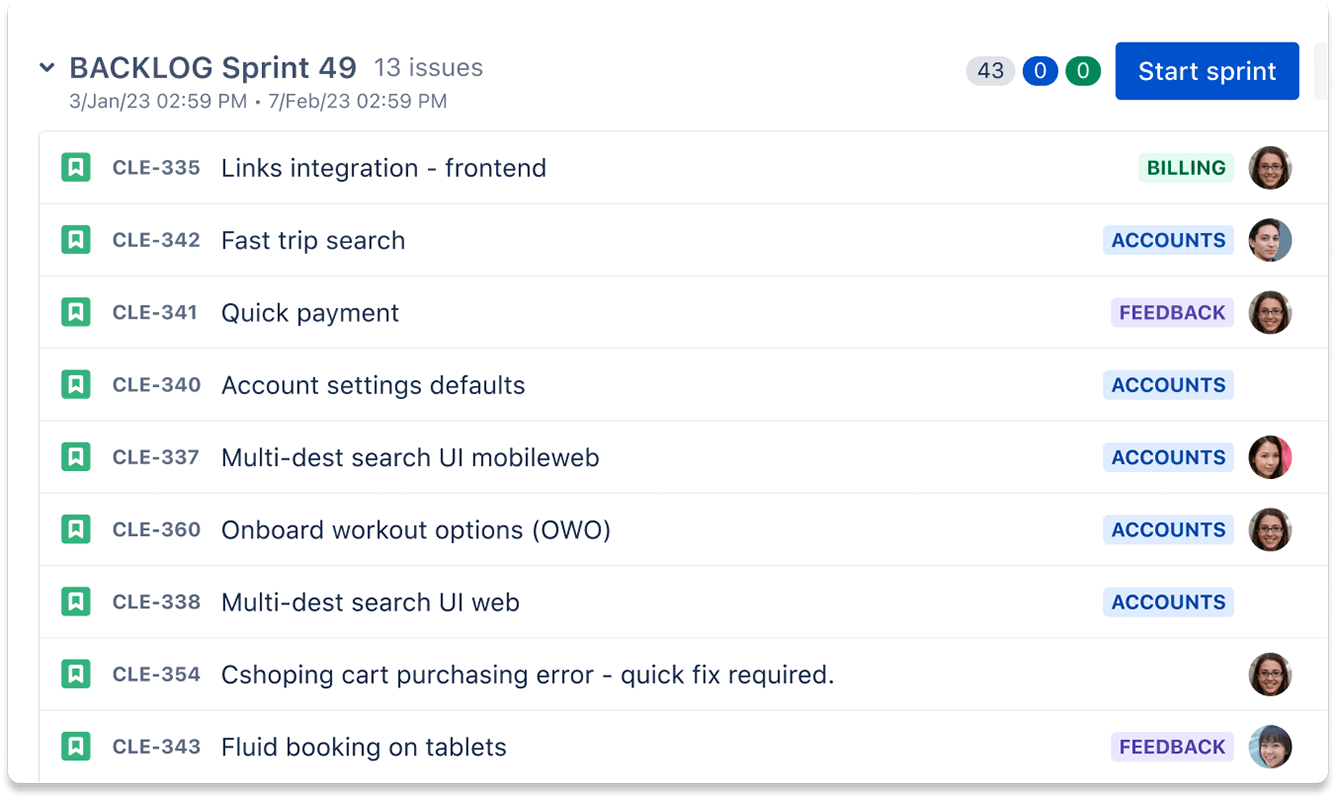The height and width of the screenshot is (799, 1336).
Task: Select the ACCOUNTS label on Fast trip search
Action: click(x=1168, y=240)
